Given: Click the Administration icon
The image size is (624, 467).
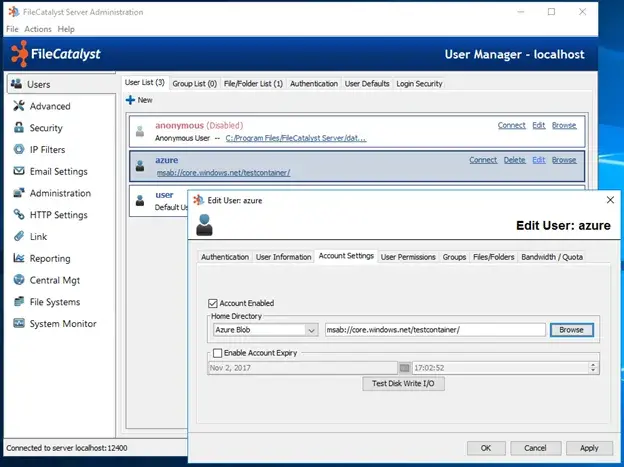Looking at the screenshot, I should point(19,193).
